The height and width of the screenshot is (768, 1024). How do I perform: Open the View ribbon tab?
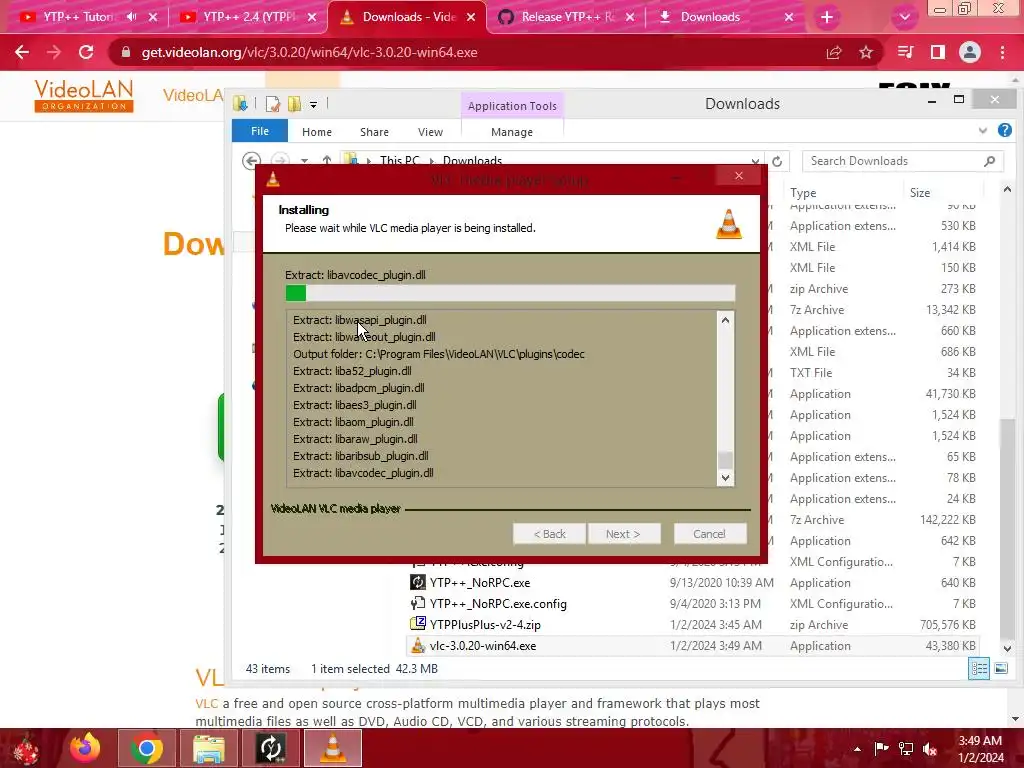(x=430, y=132)
